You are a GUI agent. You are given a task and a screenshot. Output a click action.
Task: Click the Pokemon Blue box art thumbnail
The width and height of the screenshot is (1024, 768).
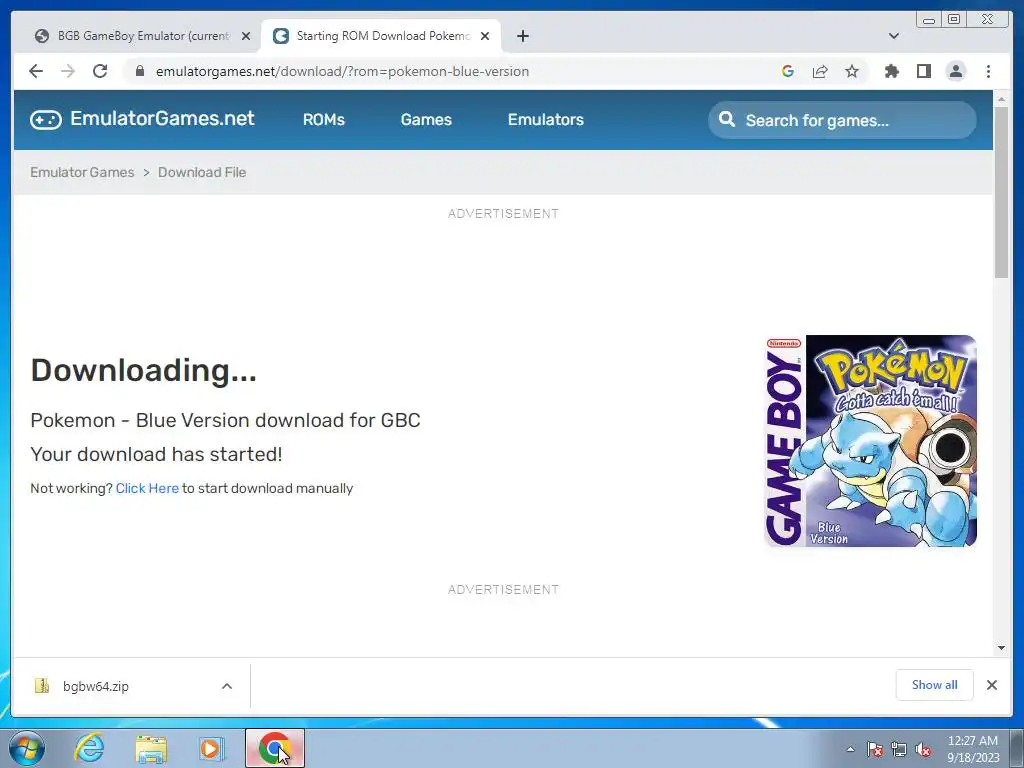coord(871,441)
